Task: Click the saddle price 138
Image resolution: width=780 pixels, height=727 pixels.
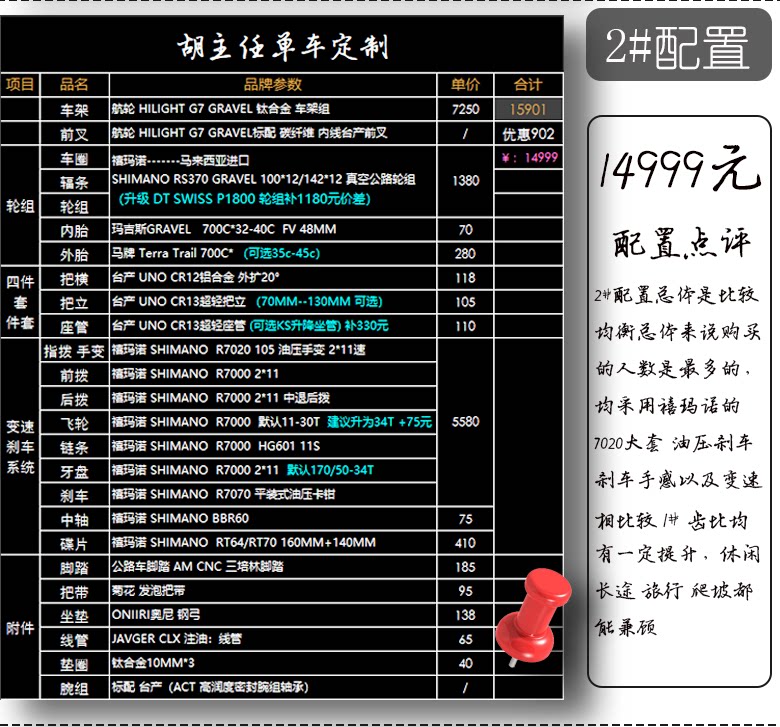Action: tap(465, 615)
